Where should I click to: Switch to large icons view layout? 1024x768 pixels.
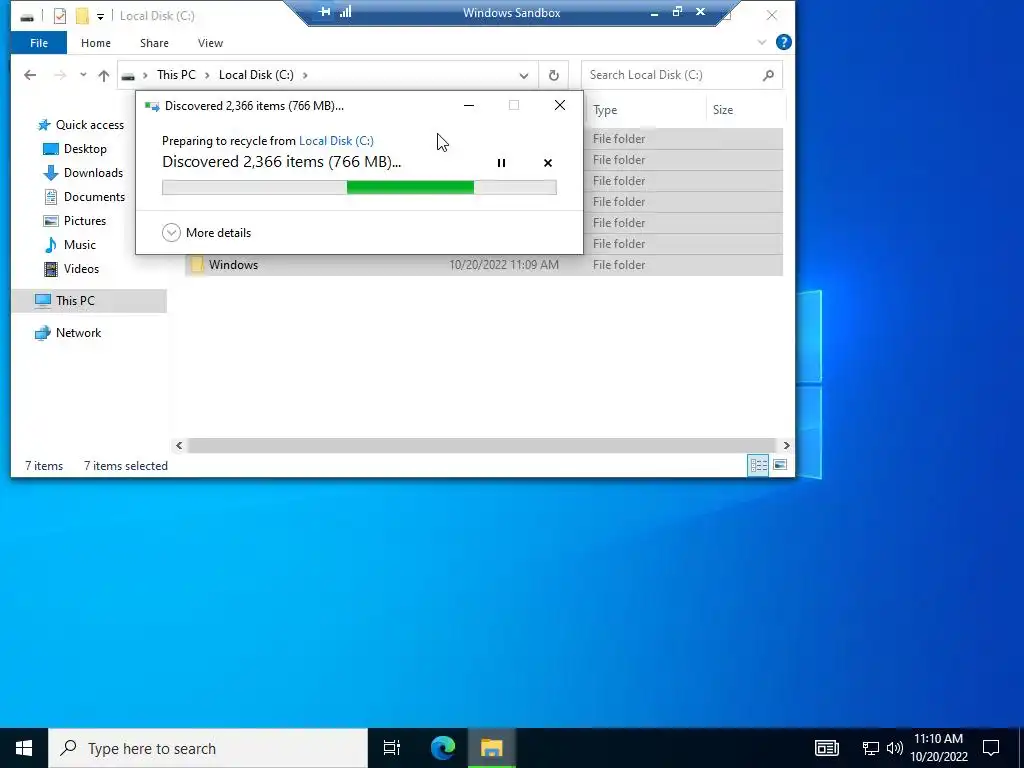pos(780,465)
